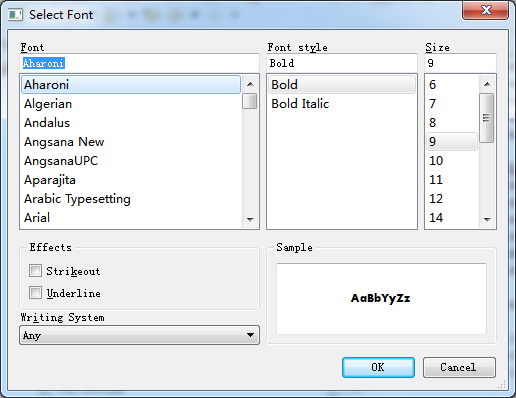Close the Select Font dialog

coord(486,10)
